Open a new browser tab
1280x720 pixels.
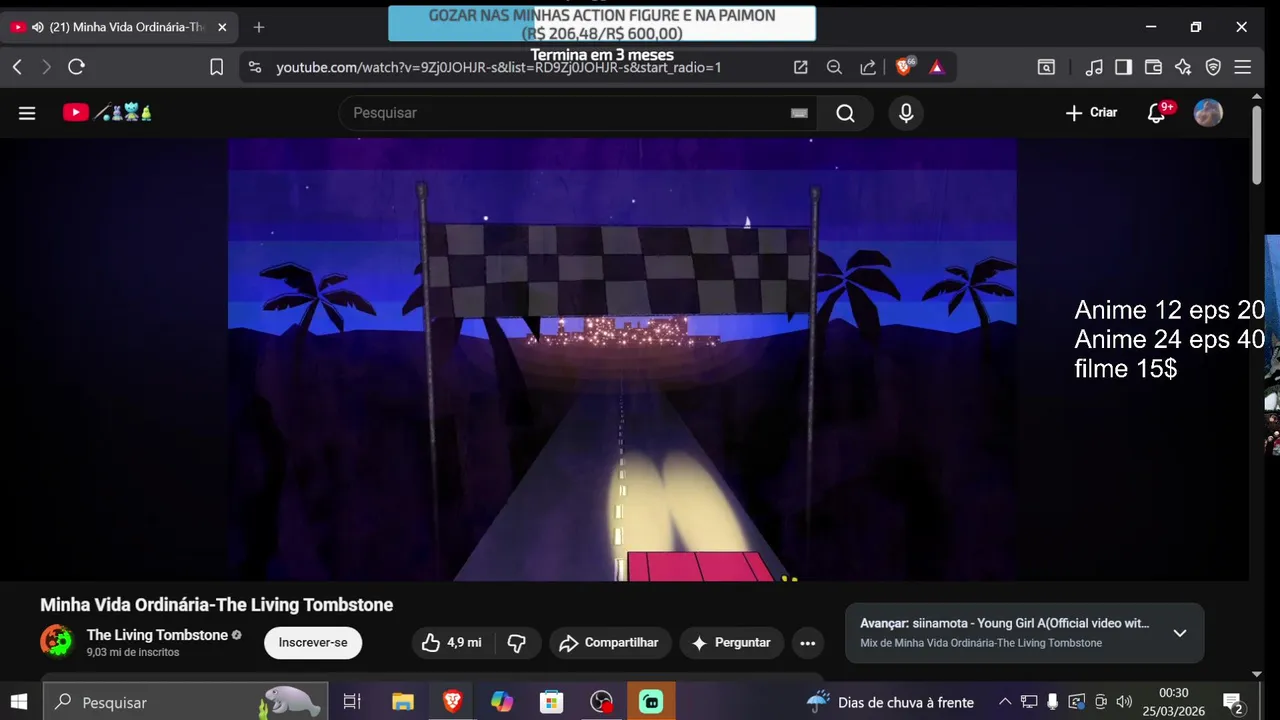click(259, 27)
